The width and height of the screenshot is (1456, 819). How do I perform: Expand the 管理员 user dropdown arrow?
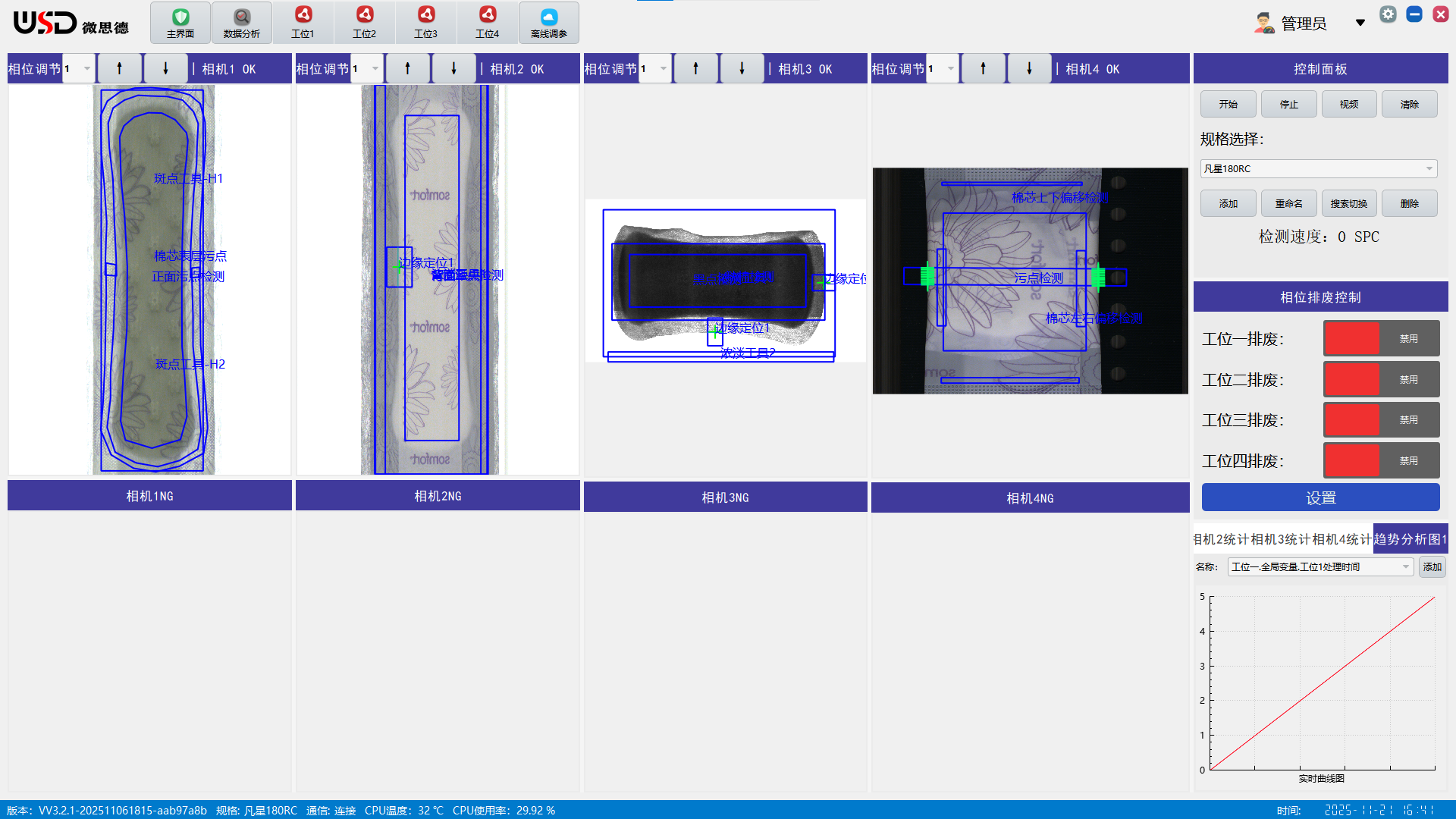(1360, 23)
